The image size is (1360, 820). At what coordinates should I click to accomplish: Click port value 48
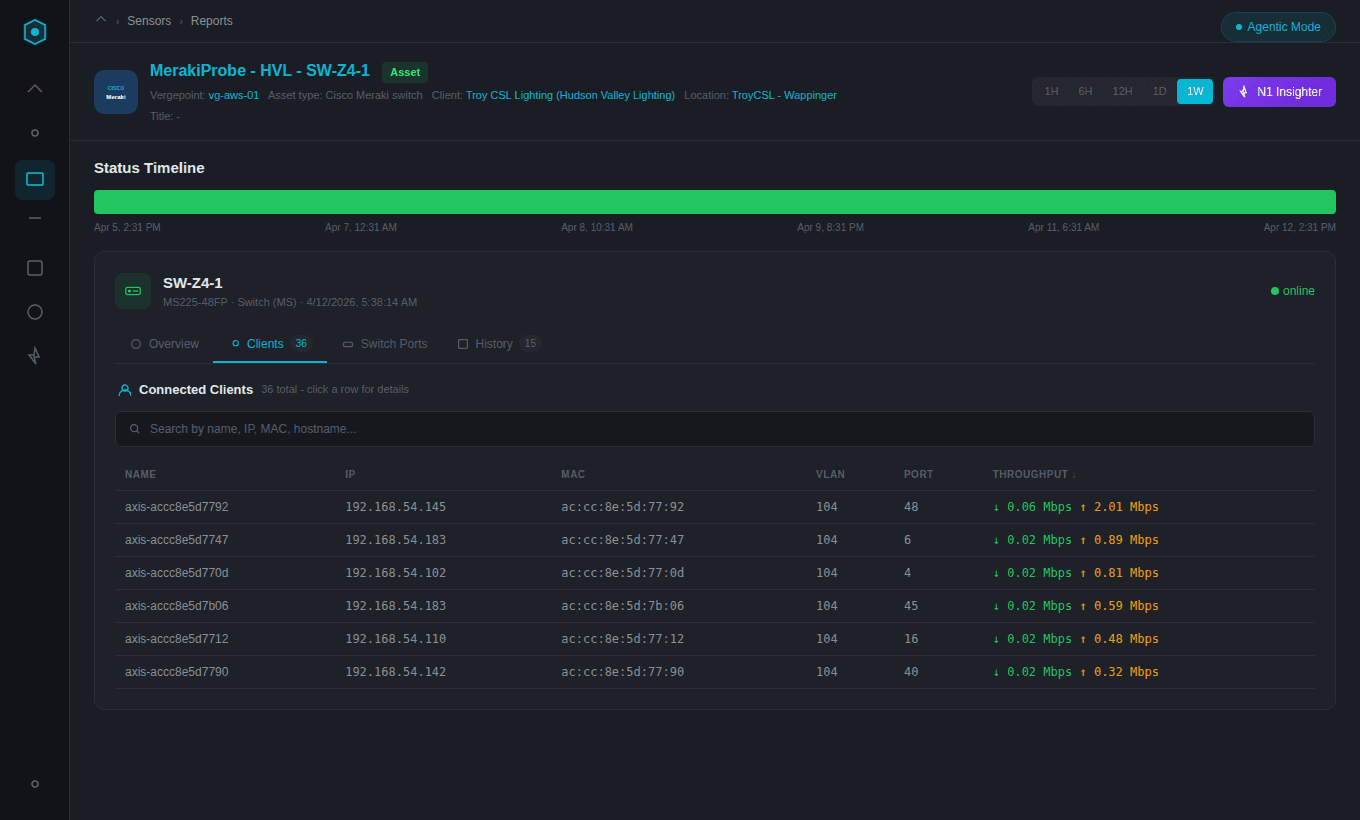911,507
